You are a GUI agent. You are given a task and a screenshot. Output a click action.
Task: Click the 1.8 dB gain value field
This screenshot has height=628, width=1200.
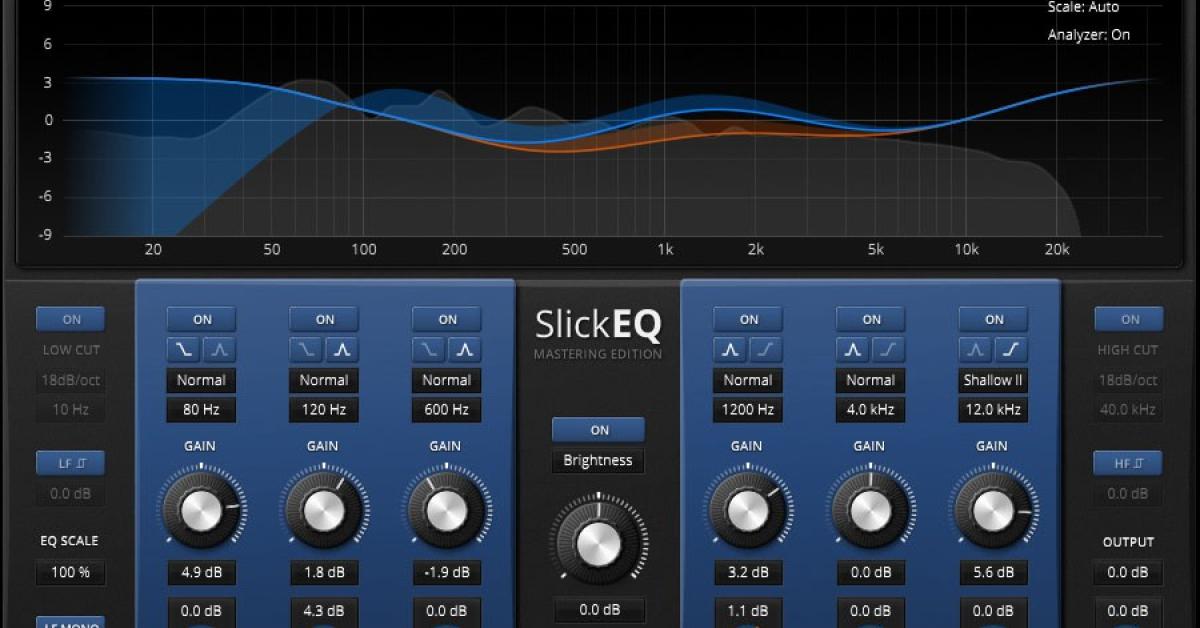click(325, 573)
